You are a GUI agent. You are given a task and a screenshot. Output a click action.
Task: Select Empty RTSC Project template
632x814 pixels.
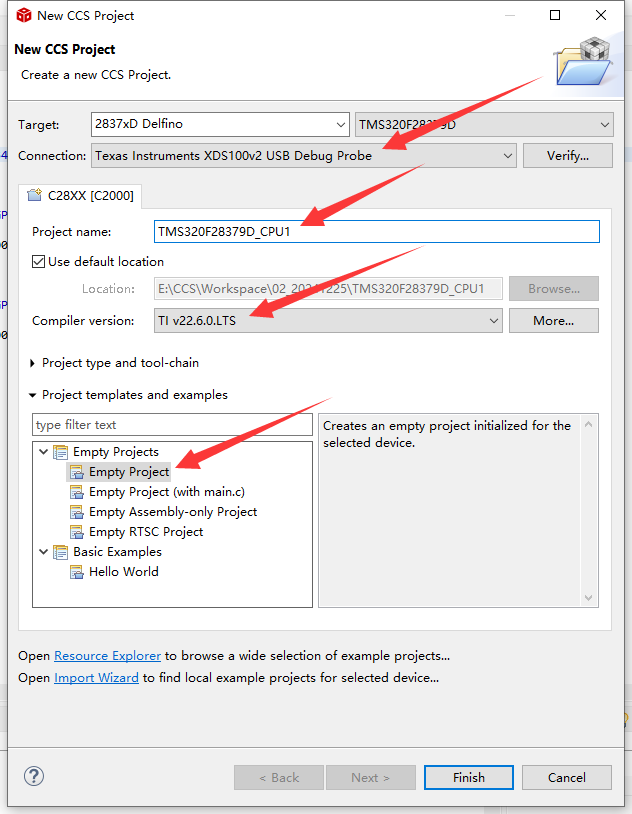pyautogui.click(x=146, y=532)
